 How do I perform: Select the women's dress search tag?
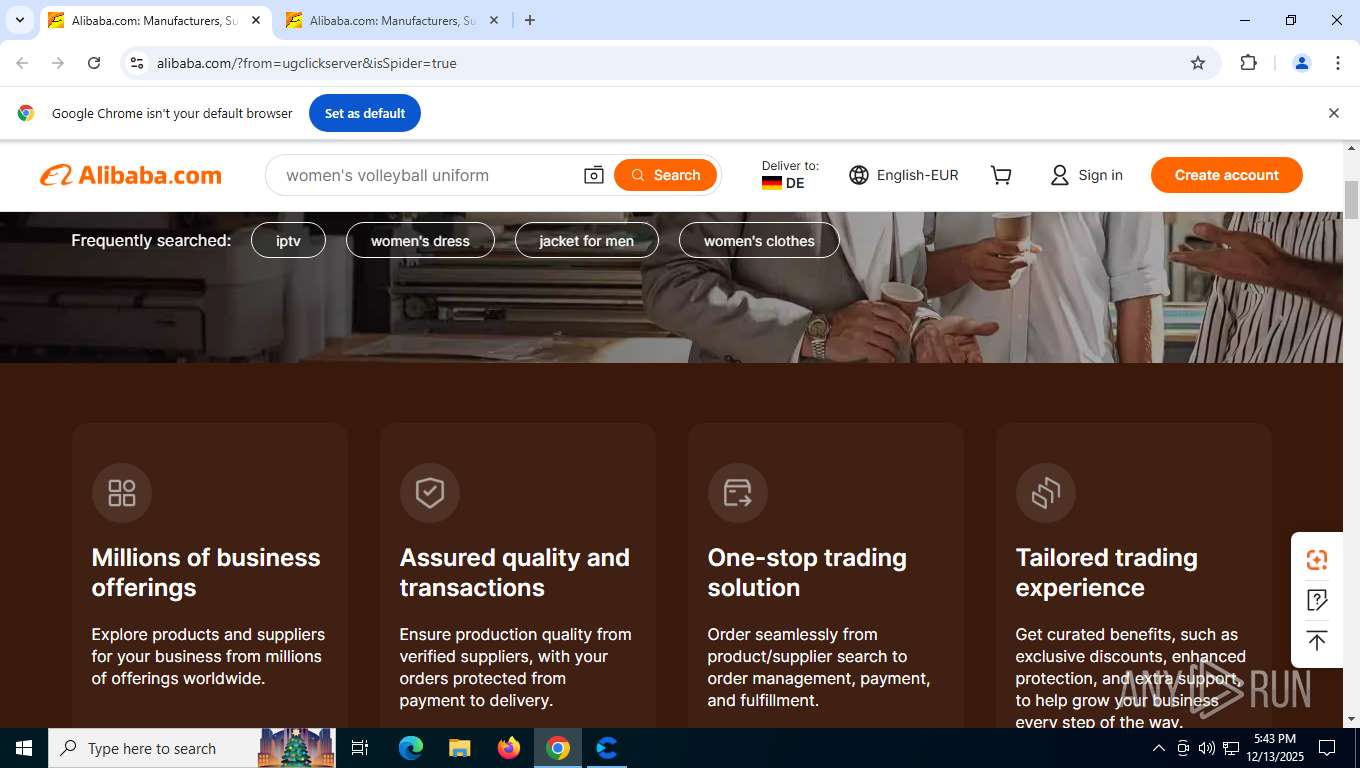420,241
